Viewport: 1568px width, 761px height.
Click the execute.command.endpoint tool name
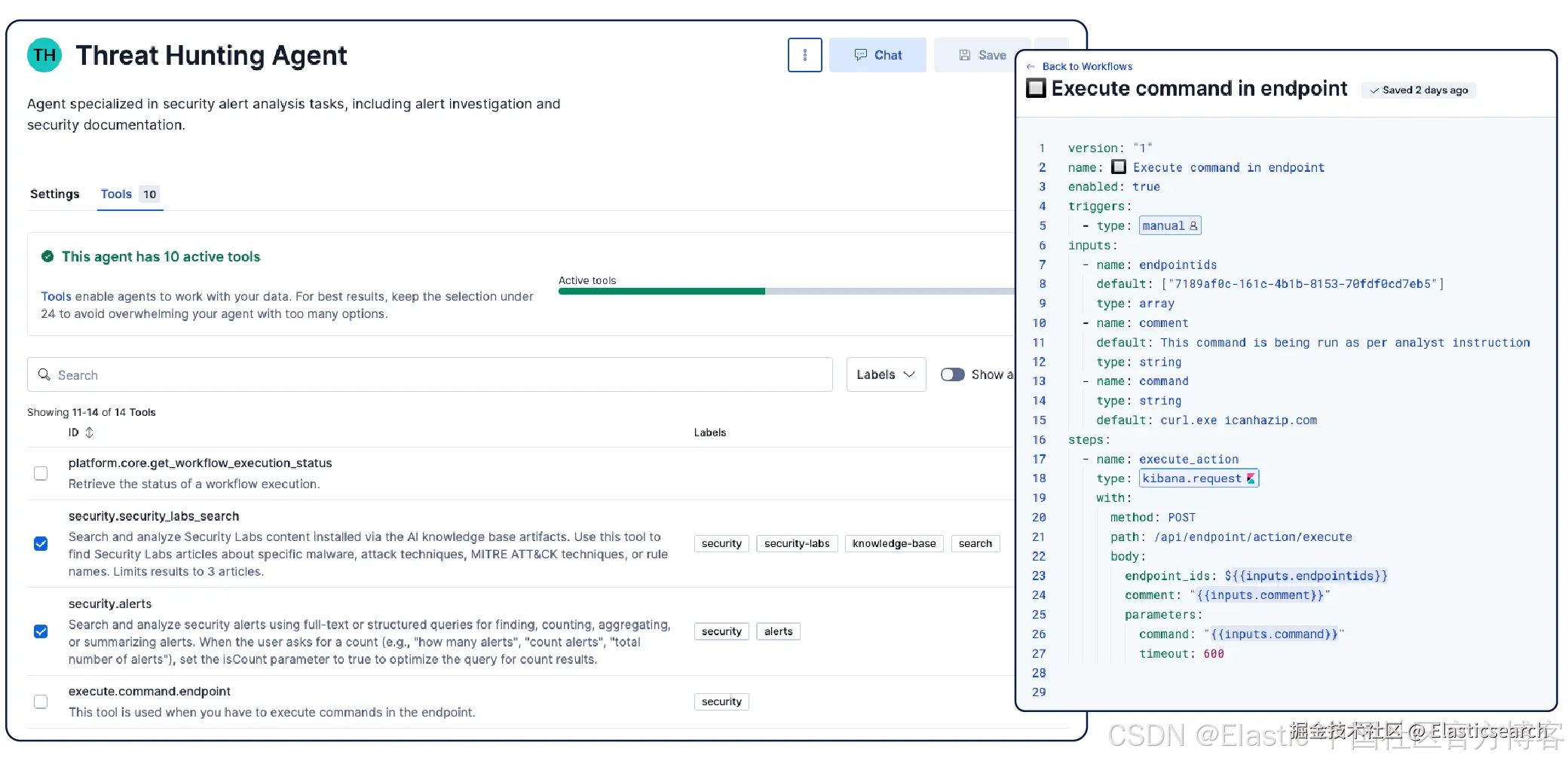pyautogui.click(x=149, y=691)
